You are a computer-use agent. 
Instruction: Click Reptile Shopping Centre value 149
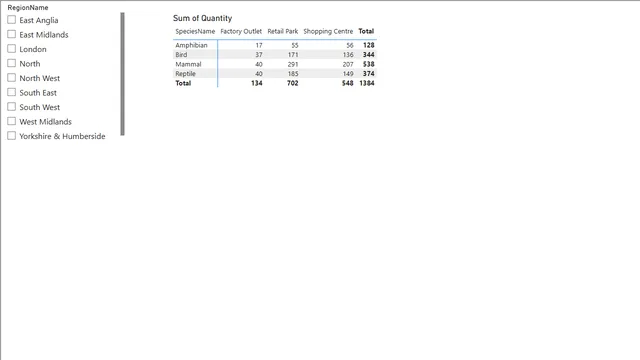click(348, 73)
